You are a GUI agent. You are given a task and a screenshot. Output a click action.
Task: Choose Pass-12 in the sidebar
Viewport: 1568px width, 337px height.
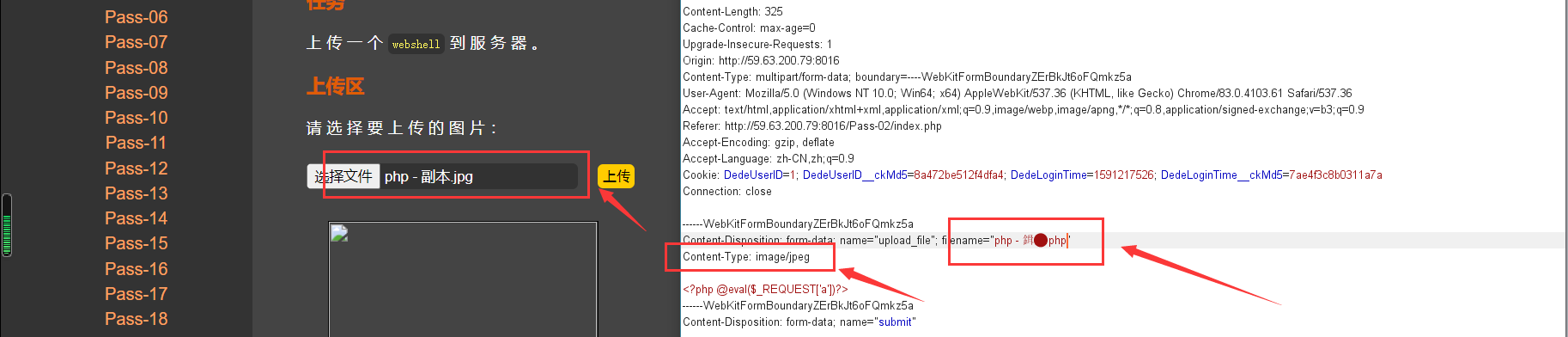point(136,168)
